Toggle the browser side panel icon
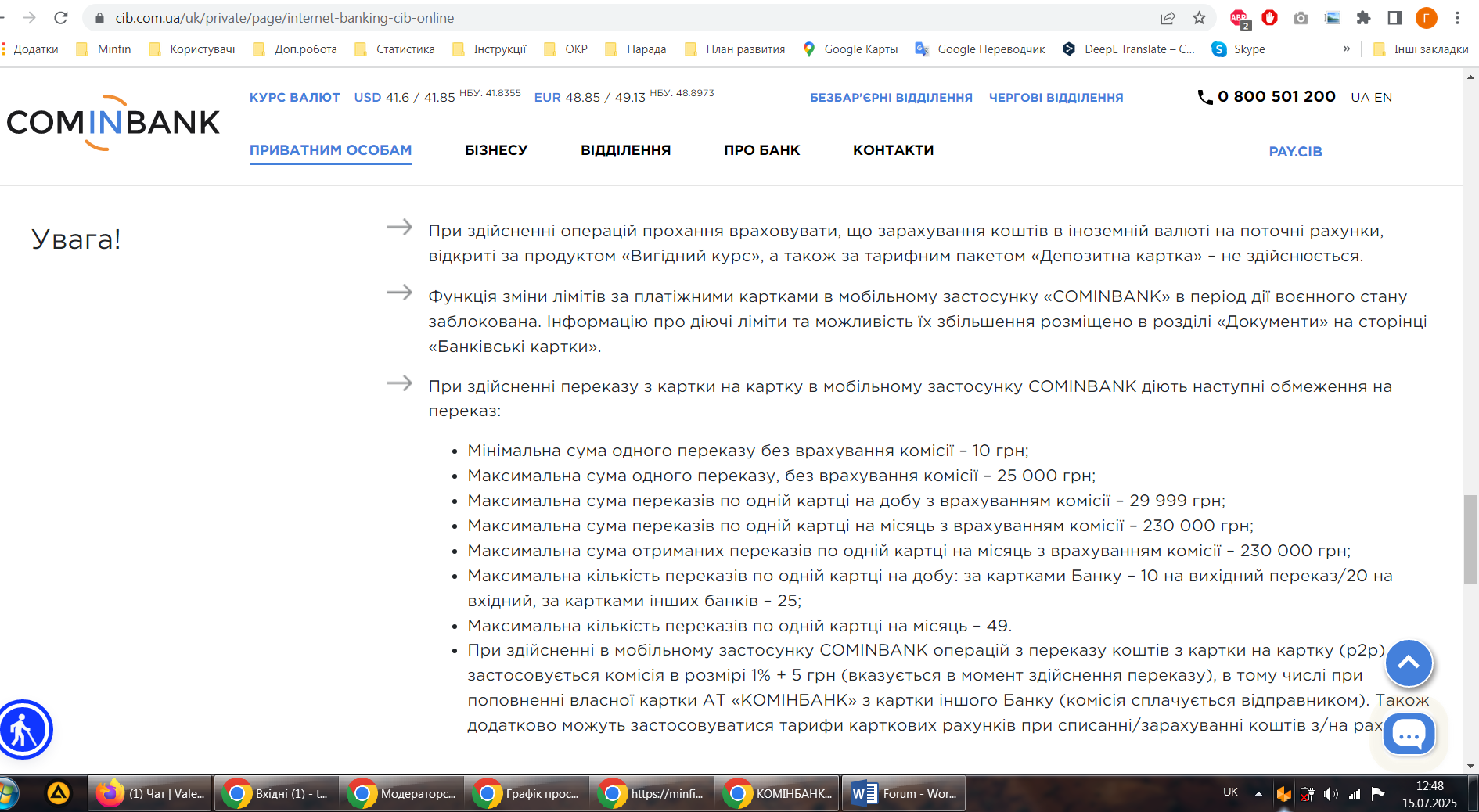1479x812 pixels. tap(1394, 17)
